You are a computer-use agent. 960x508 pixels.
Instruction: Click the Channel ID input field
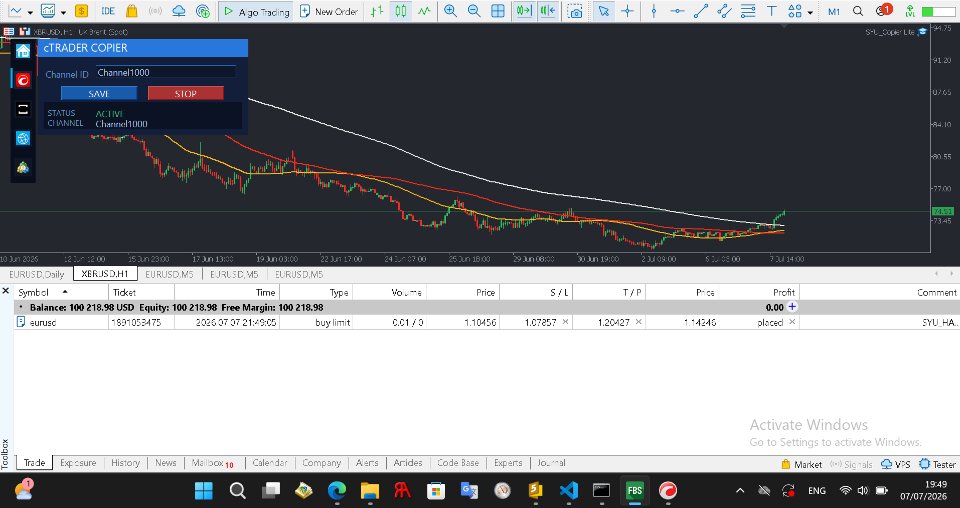165,72
